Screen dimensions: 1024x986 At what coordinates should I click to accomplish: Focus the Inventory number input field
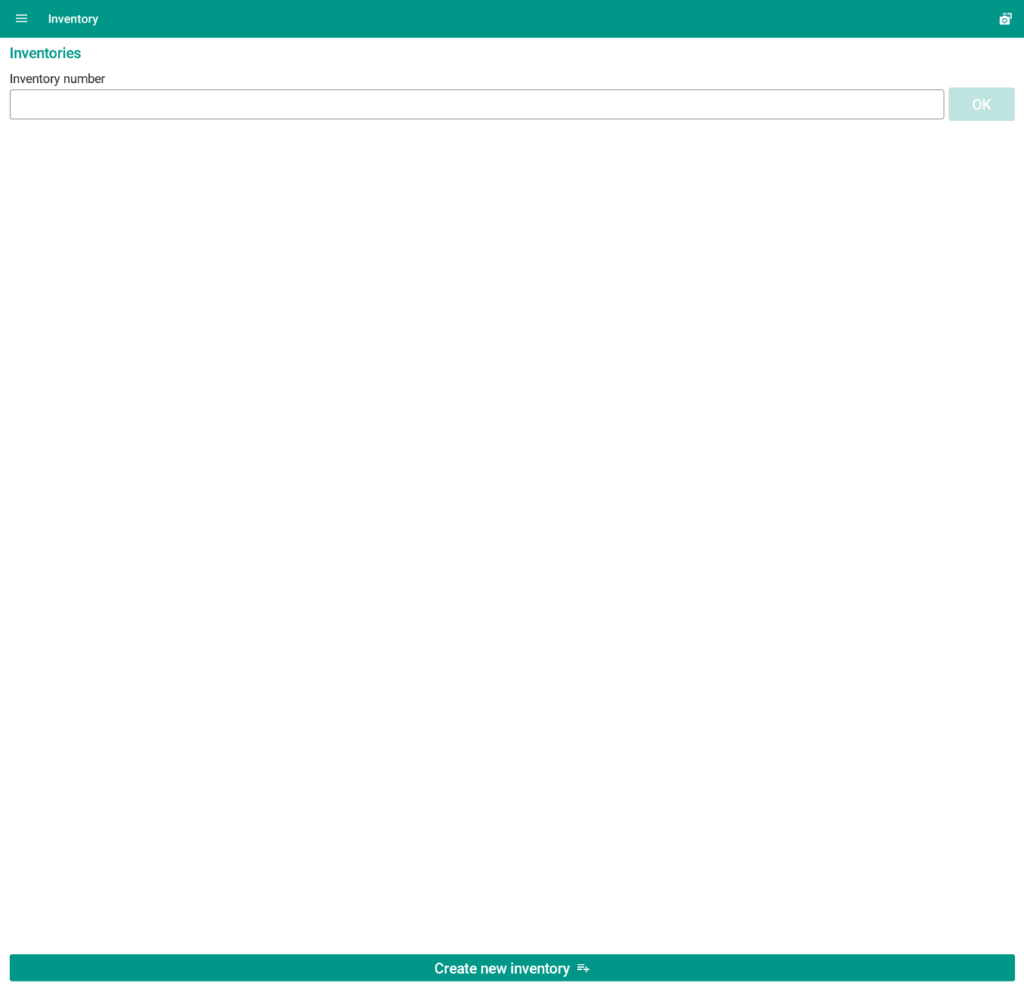[476, 104]
